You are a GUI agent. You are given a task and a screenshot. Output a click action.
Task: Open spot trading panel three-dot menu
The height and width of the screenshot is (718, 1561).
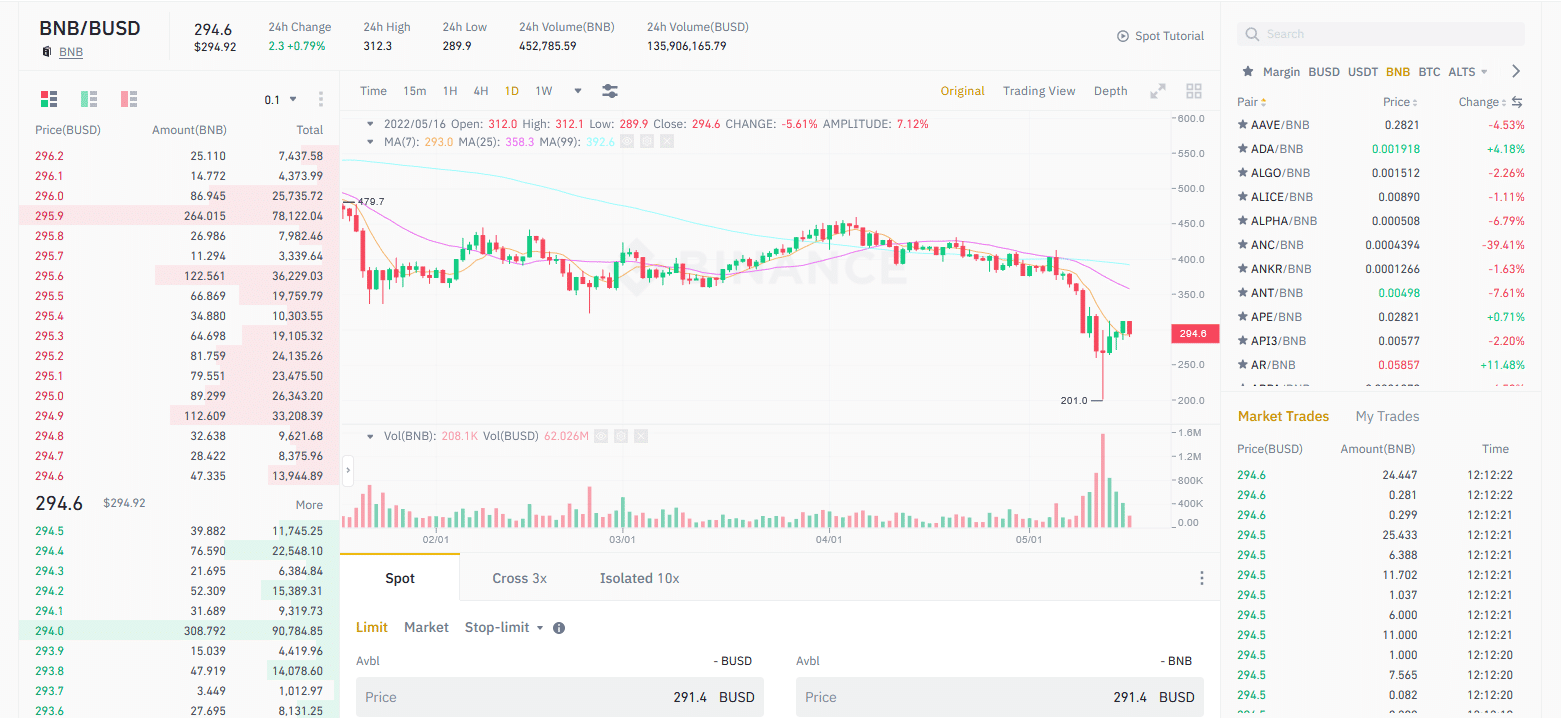(1201, 578)
